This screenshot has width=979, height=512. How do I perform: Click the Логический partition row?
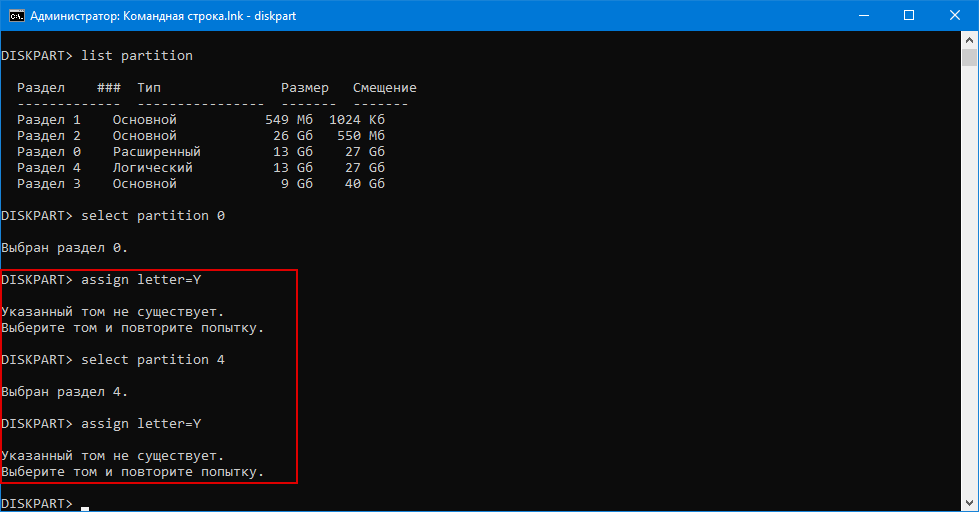(200, 168)
